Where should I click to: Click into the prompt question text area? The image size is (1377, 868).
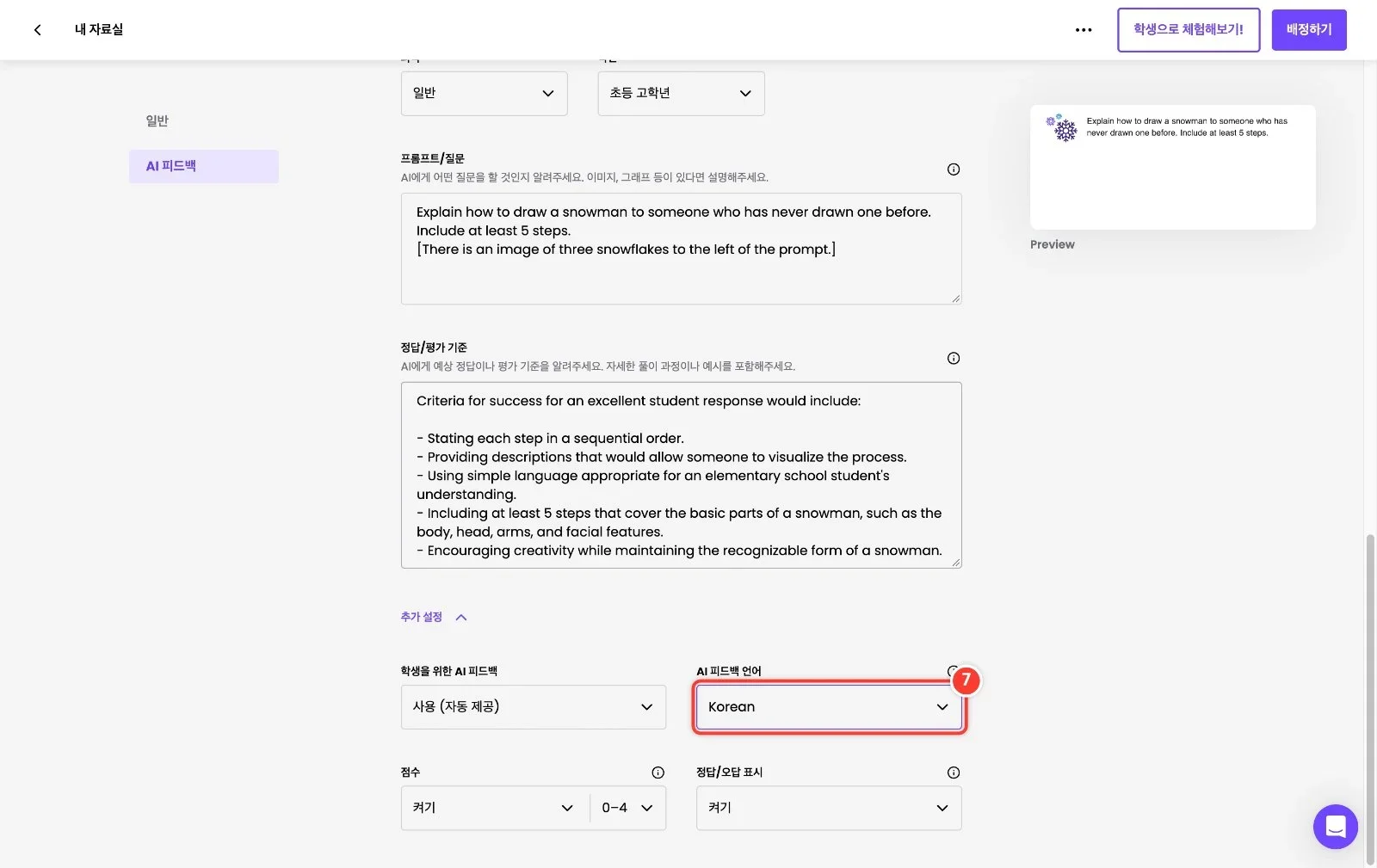click(681, 249)
